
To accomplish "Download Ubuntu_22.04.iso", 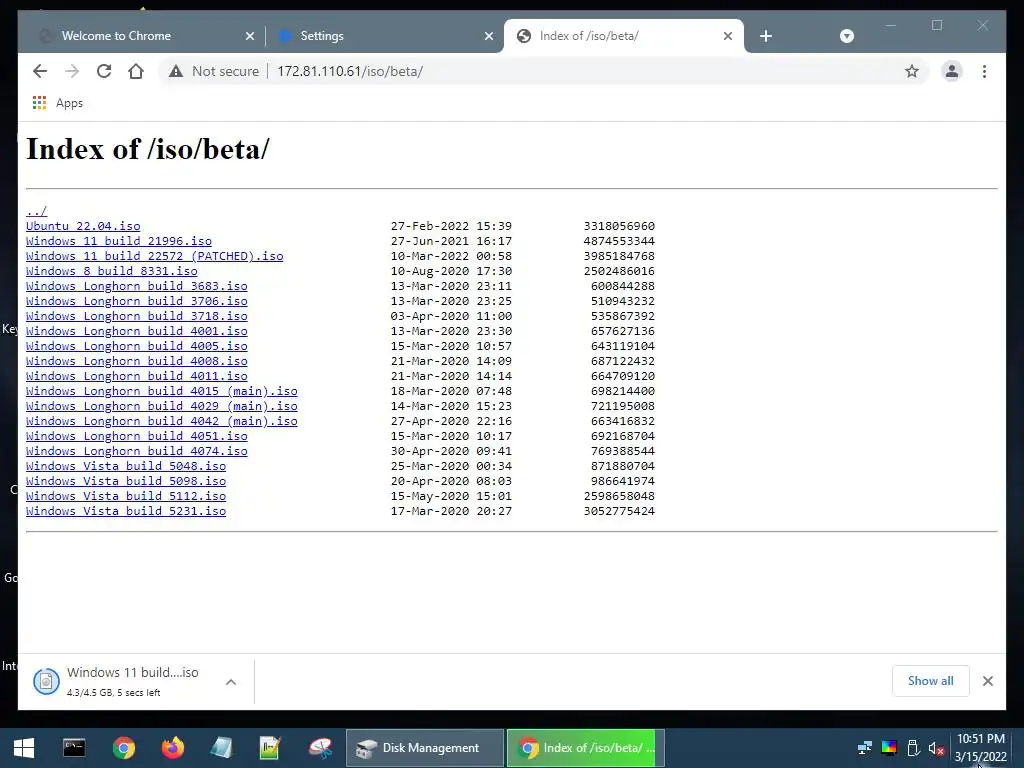I will pyautogui.click(x=83, y=226).
